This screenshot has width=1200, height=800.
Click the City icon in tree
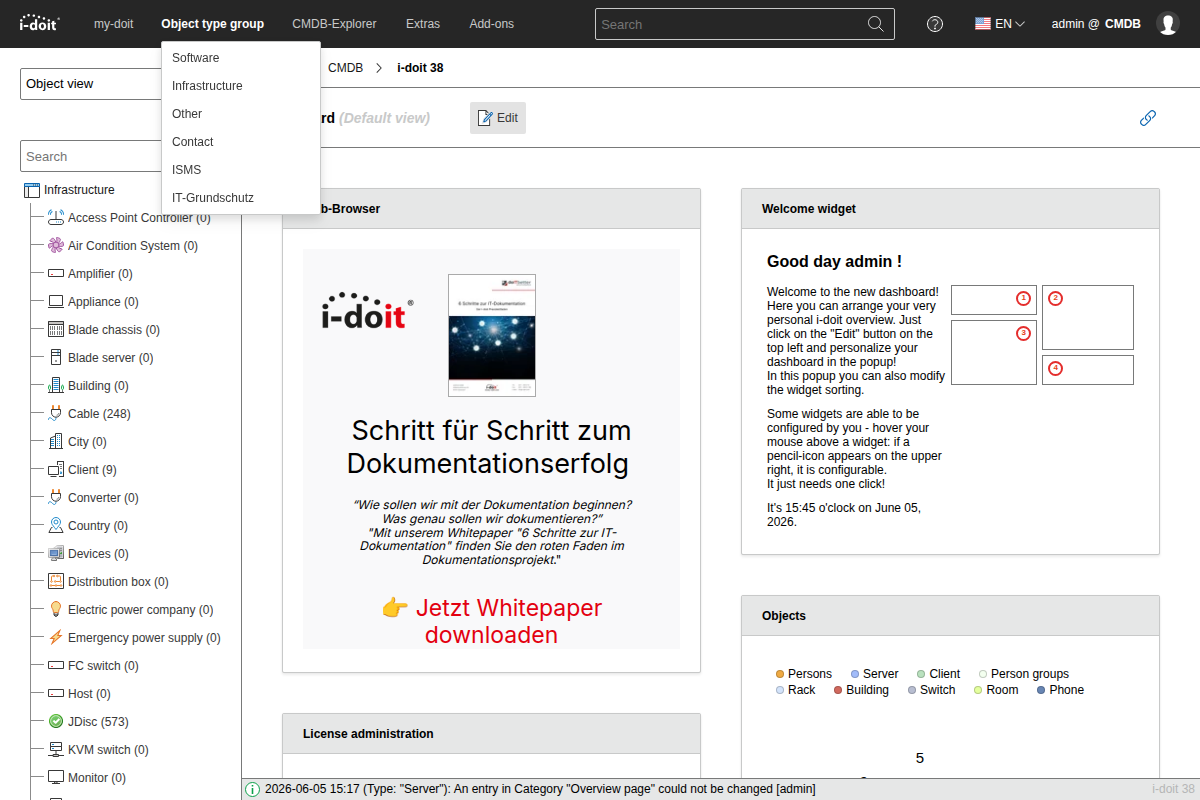56,442
